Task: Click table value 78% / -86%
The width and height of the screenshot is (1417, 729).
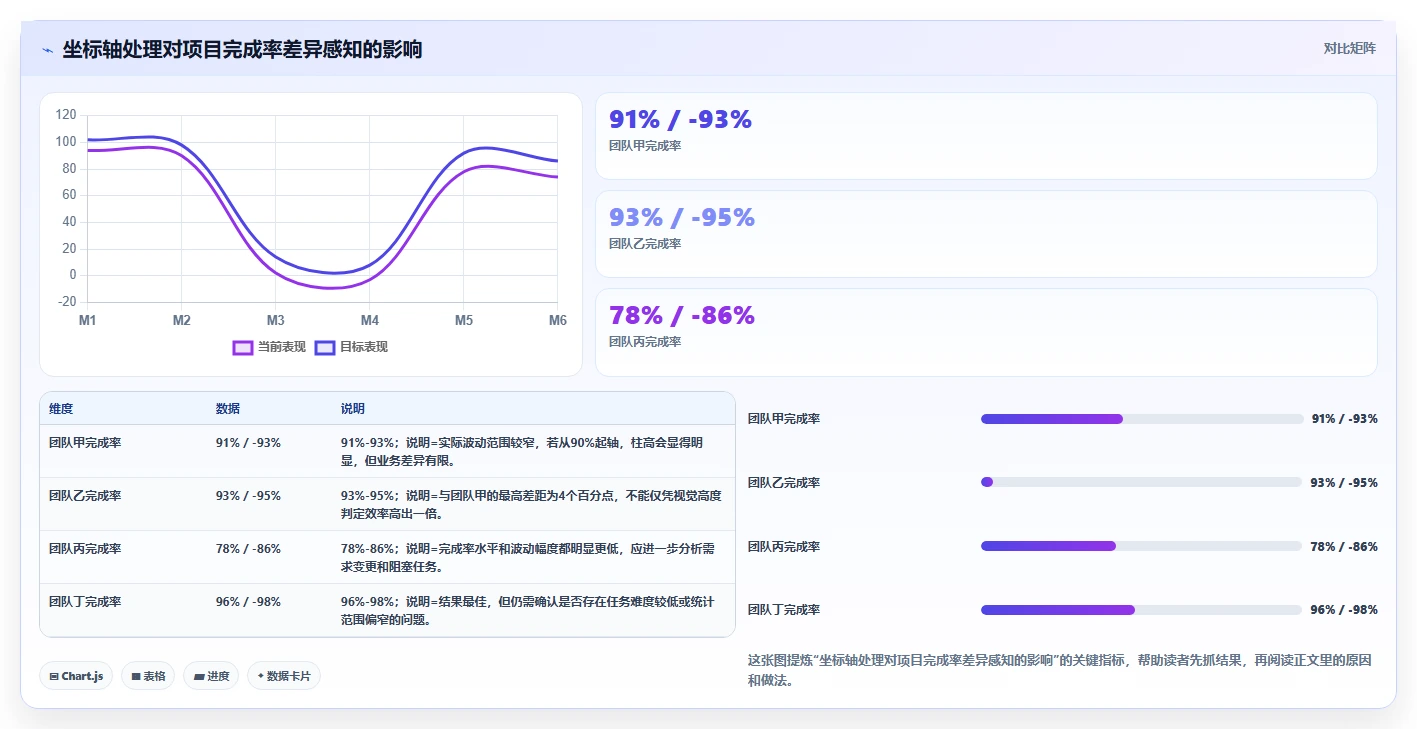Action: [248, 549]
